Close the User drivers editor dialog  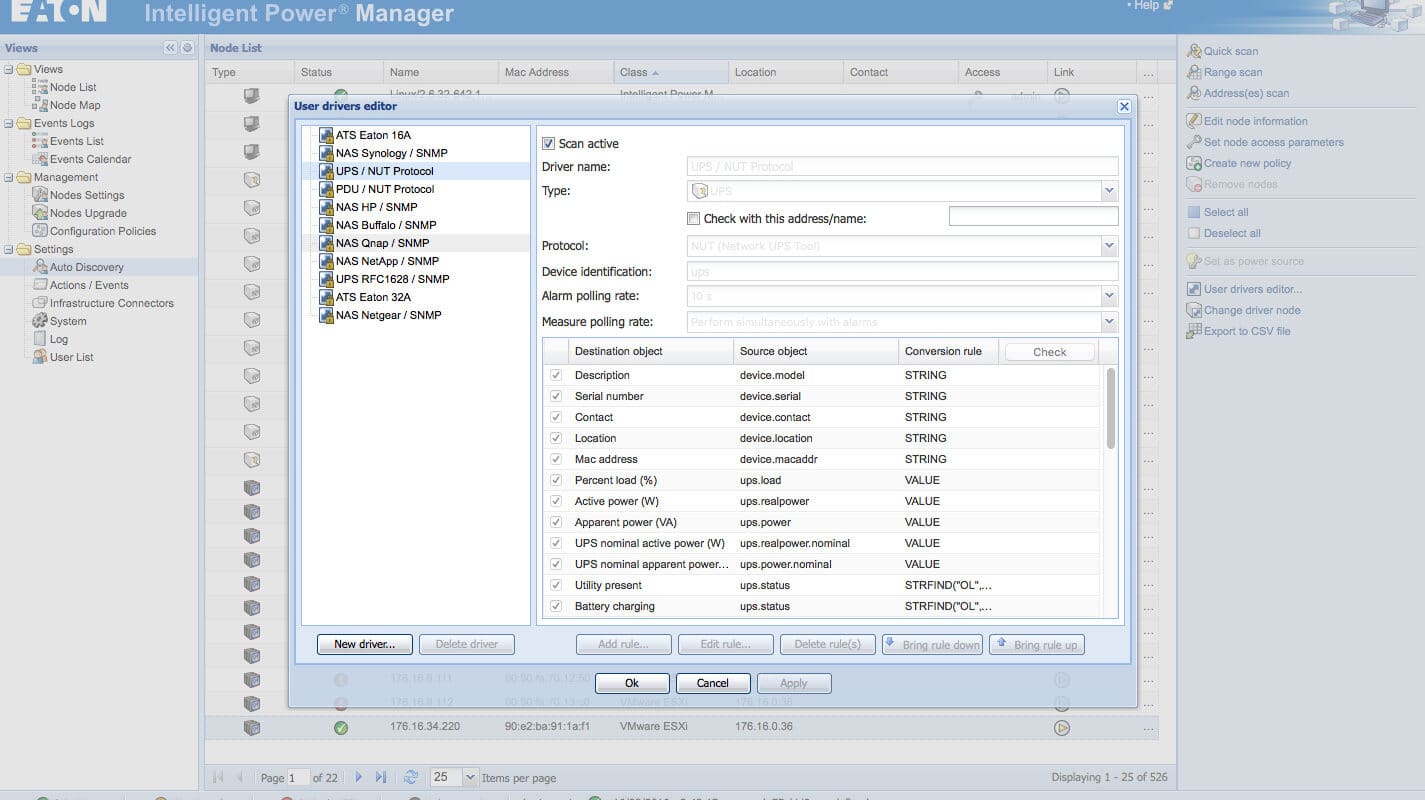pos(1124,106)
